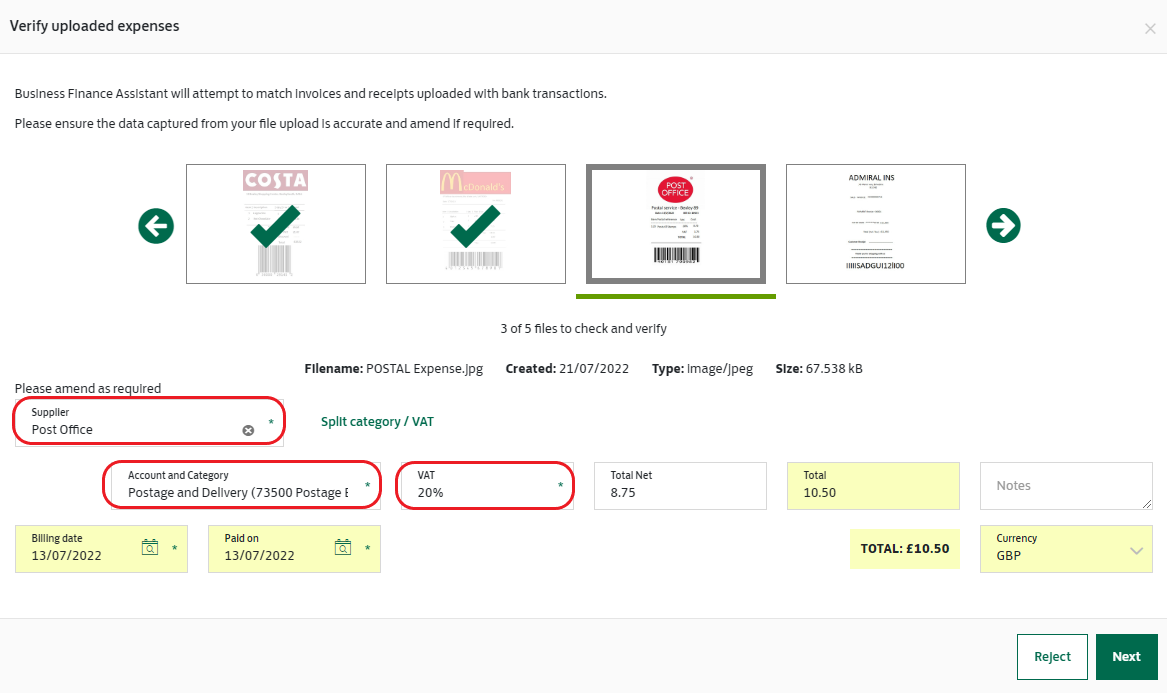The width and height of the screenshot is (1167, 693).
Task: Open the Billing date calendar picker
Action: pyautogui.click(x=150, y=547)
